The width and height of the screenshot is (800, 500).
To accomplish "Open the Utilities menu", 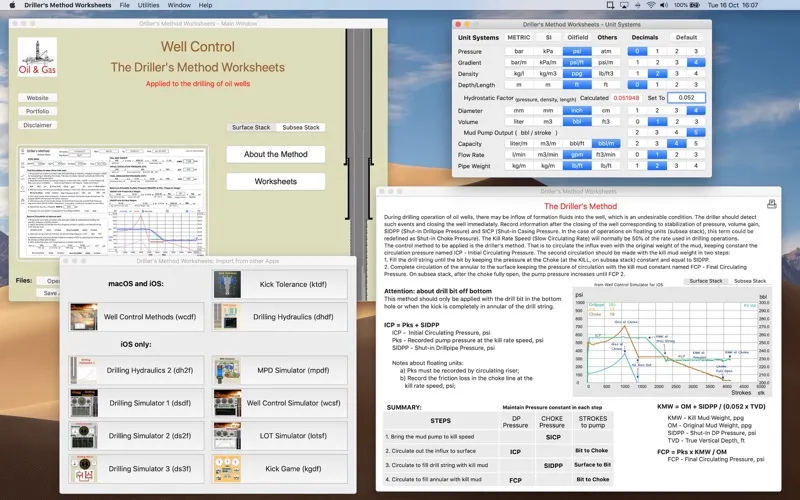I will click(148, 5).
